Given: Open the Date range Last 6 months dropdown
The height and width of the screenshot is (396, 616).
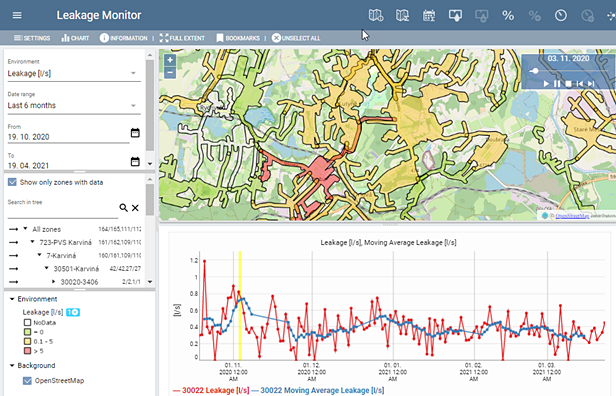Looking at the screenshot, I should click(x=74, y=105).
